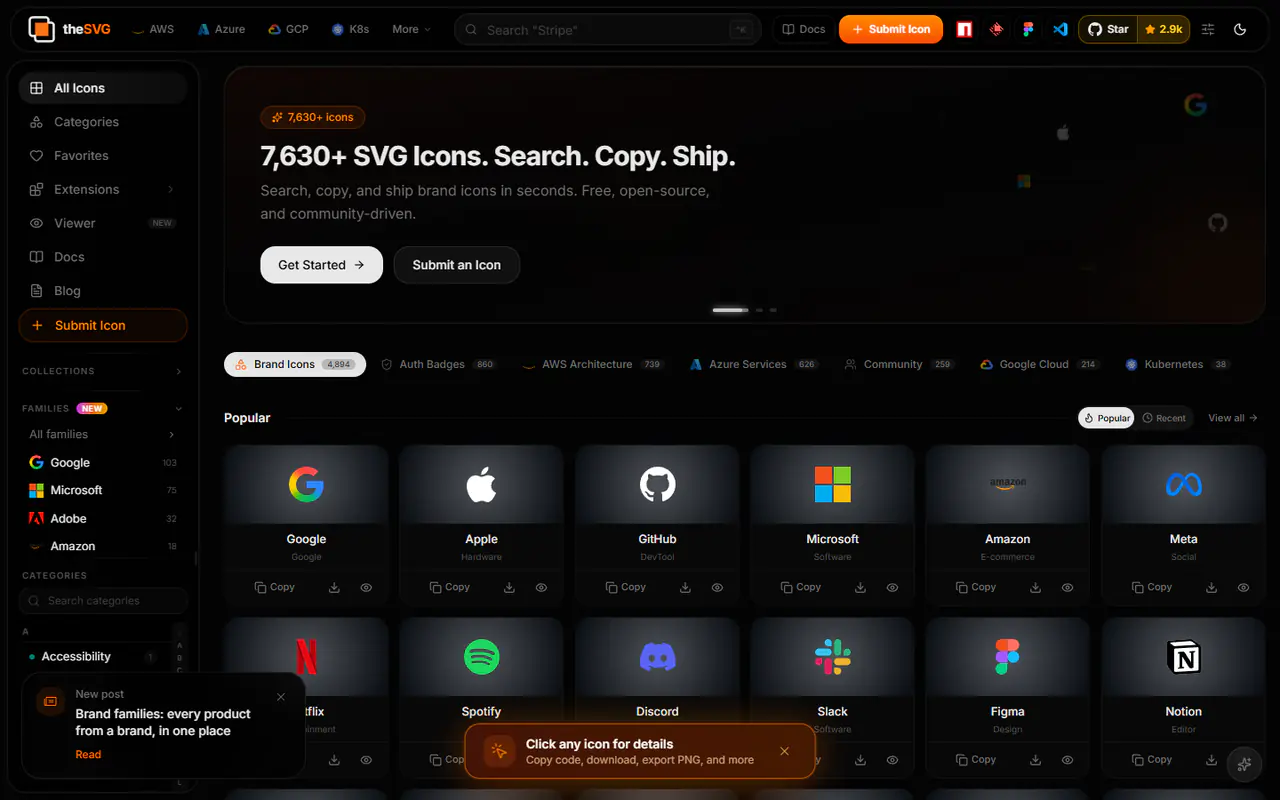Collapse the Families section
Screen dimensions: 1280x800
click(103, 408)
